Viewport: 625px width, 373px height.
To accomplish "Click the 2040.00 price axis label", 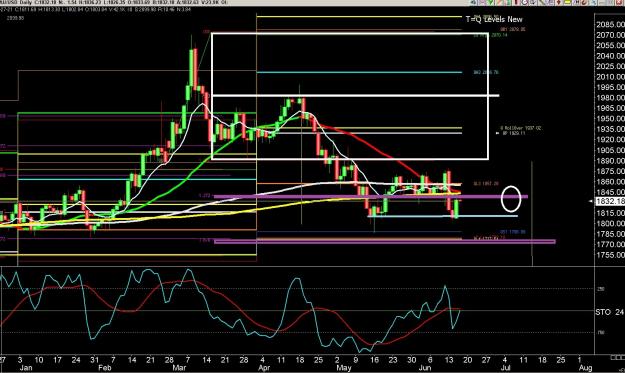I will point(610,56).
